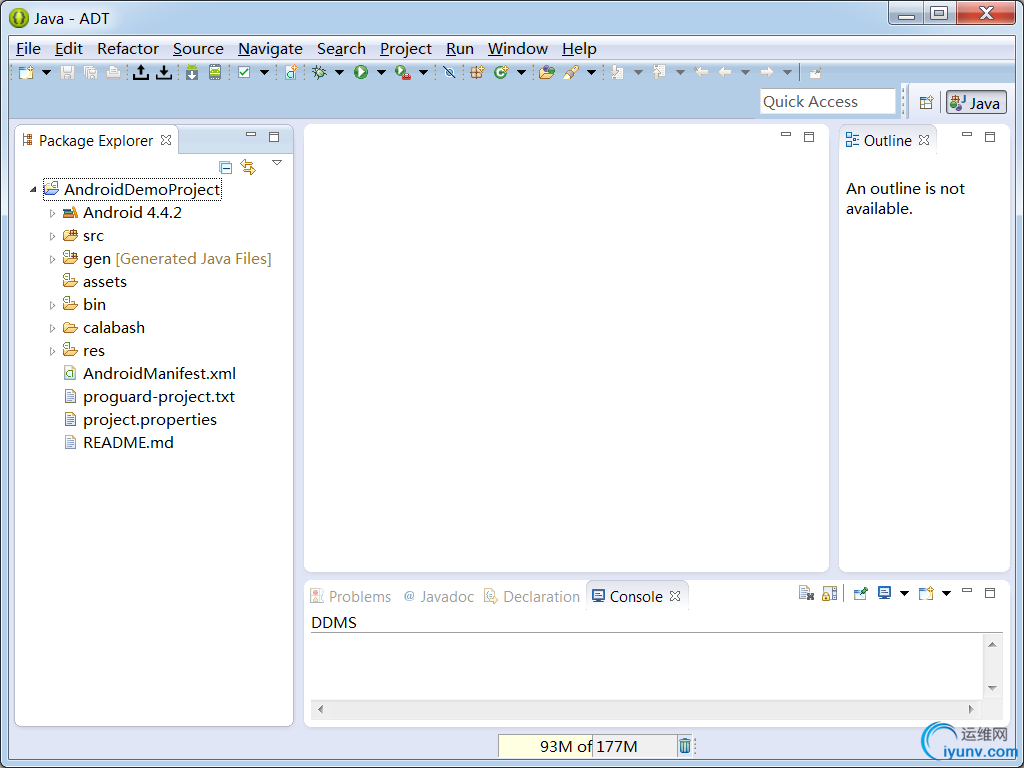Screen dimensions: 1024x768
Task: Toggle the Skip All Breakpoints icon
Action: [449, 72]
